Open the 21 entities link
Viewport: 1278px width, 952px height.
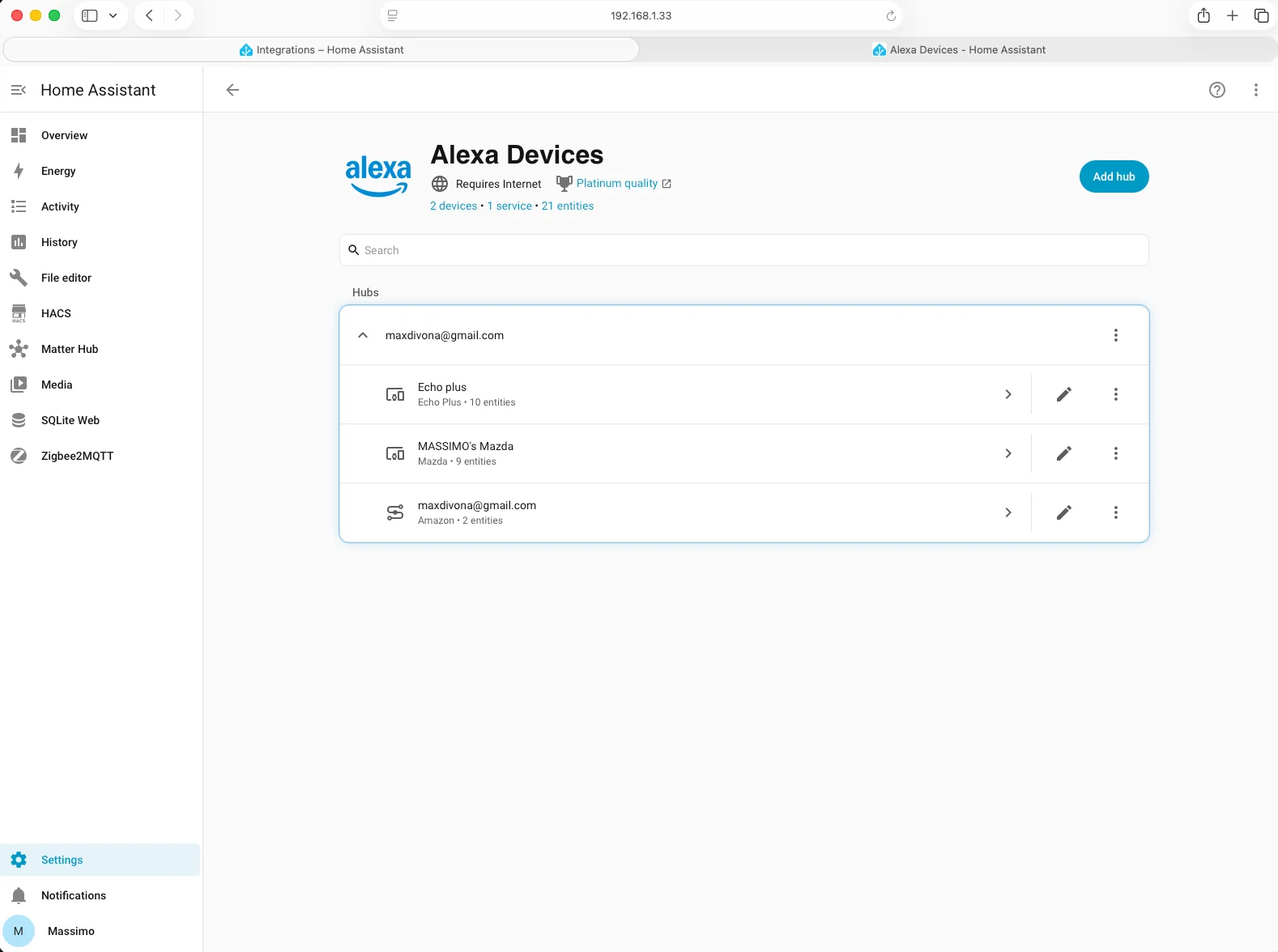568,206
